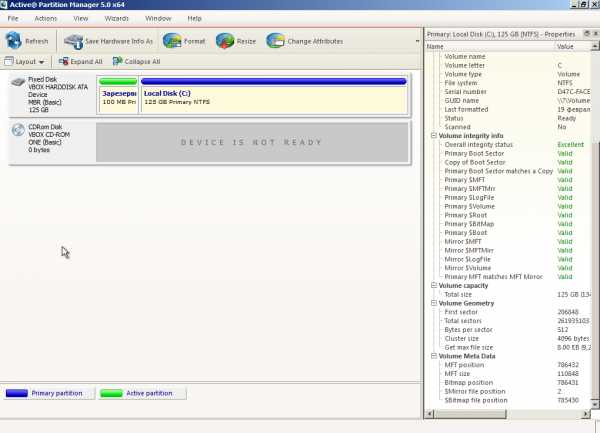Click the green Active partition legend swatch
Viewport: 600px width, 433px height.
pos(111,393)
